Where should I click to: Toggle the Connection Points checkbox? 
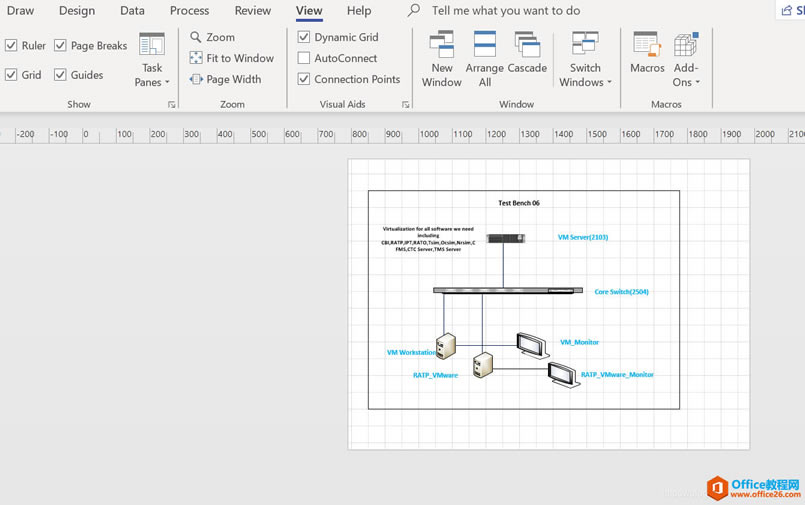pyautogui.click(x=304, y=79)
